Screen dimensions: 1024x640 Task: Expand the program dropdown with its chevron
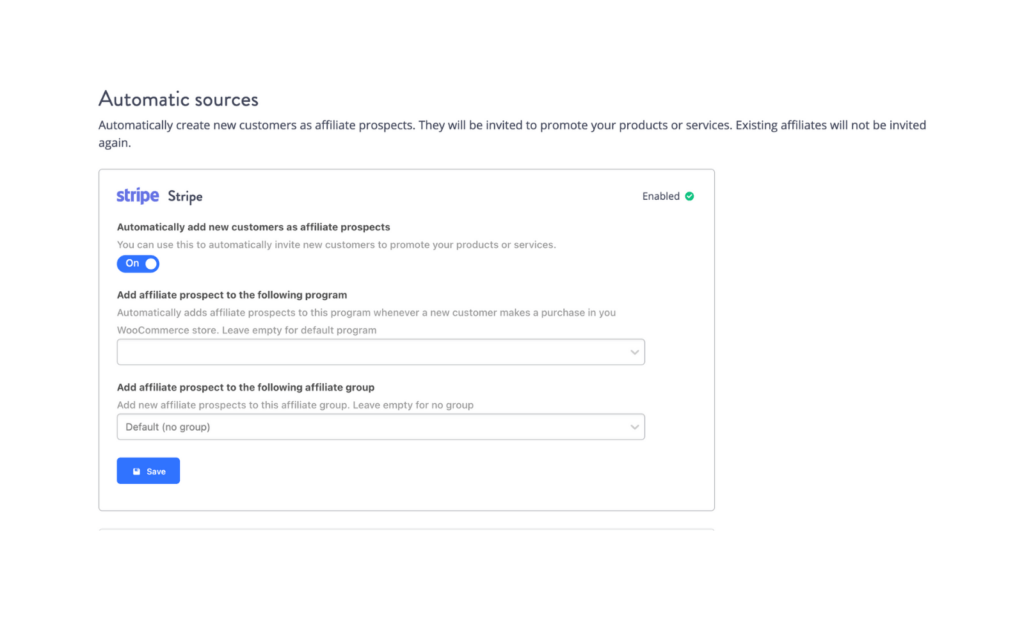point(635,351)
